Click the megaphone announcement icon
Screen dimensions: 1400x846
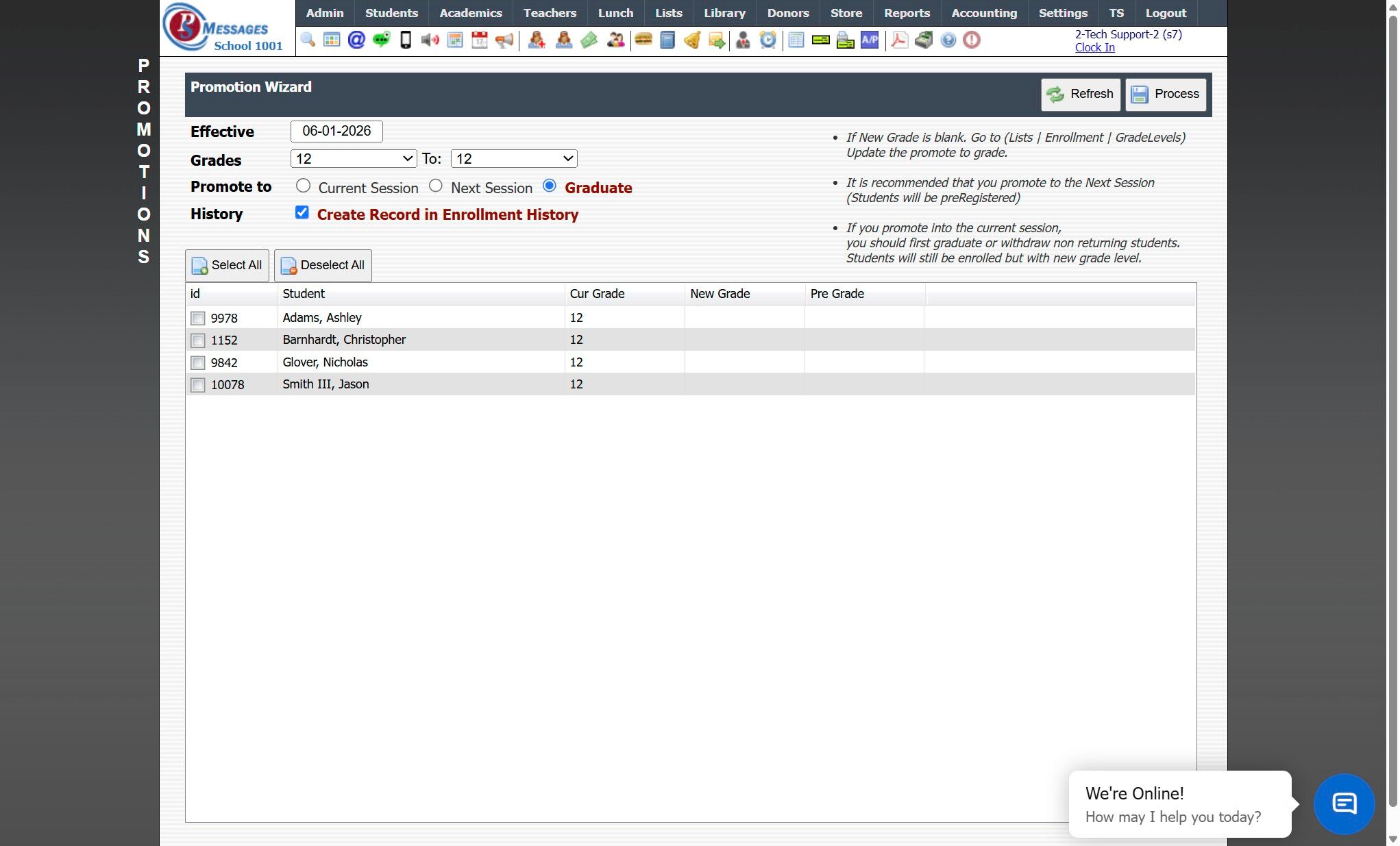(x=504, y=40)
